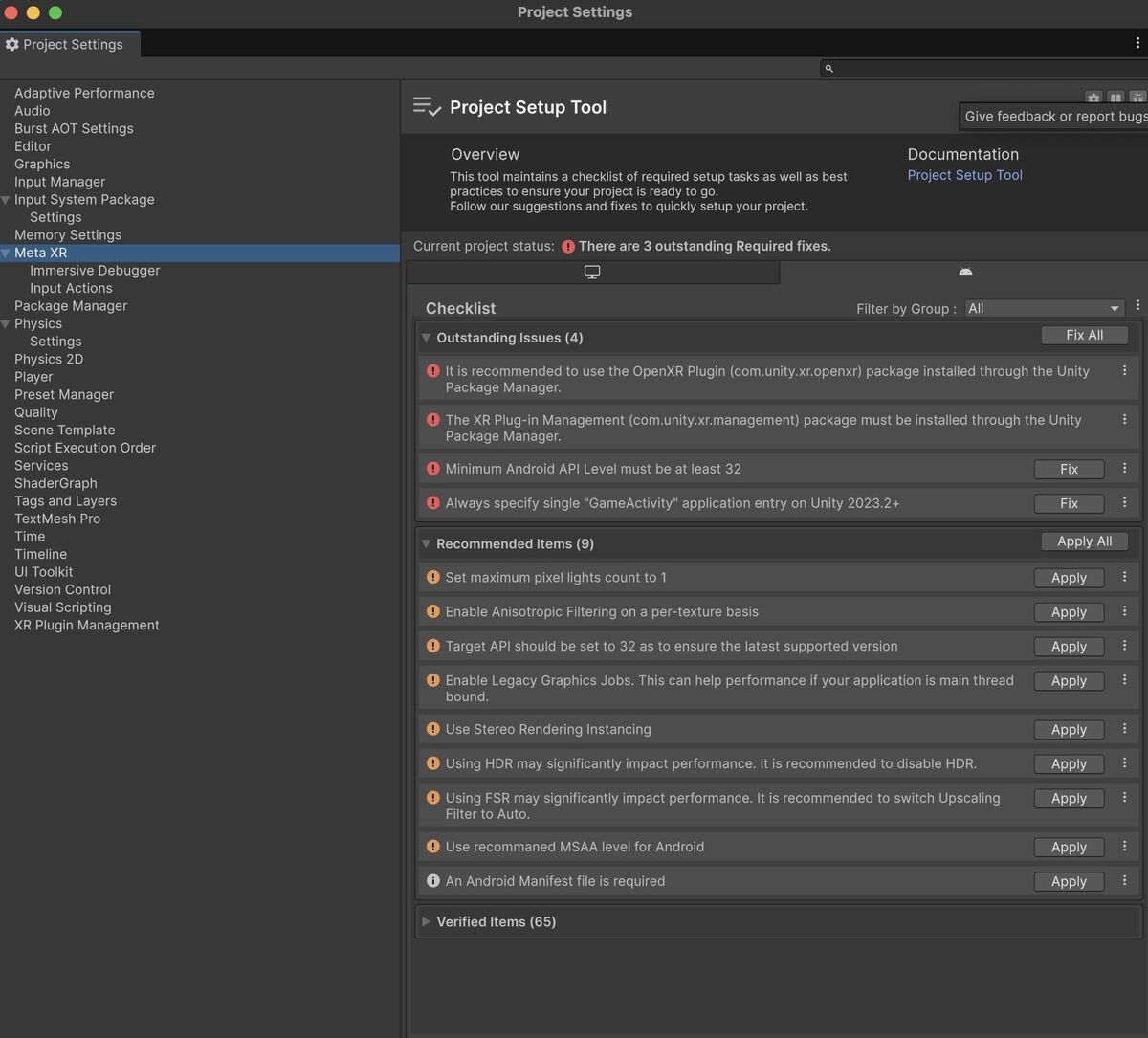Select TextMesh Pro category
1148x1038 pixels.
click(x=57, y=519)
